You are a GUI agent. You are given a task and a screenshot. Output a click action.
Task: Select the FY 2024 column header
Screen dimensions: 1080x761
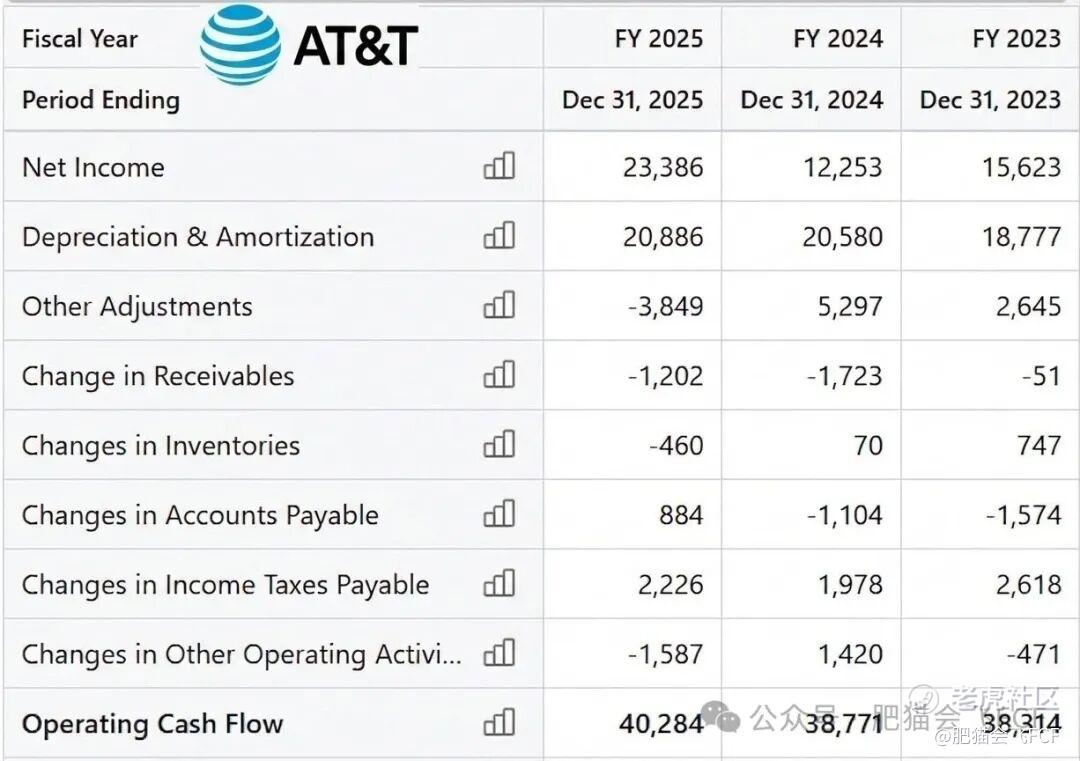[838, 39]
